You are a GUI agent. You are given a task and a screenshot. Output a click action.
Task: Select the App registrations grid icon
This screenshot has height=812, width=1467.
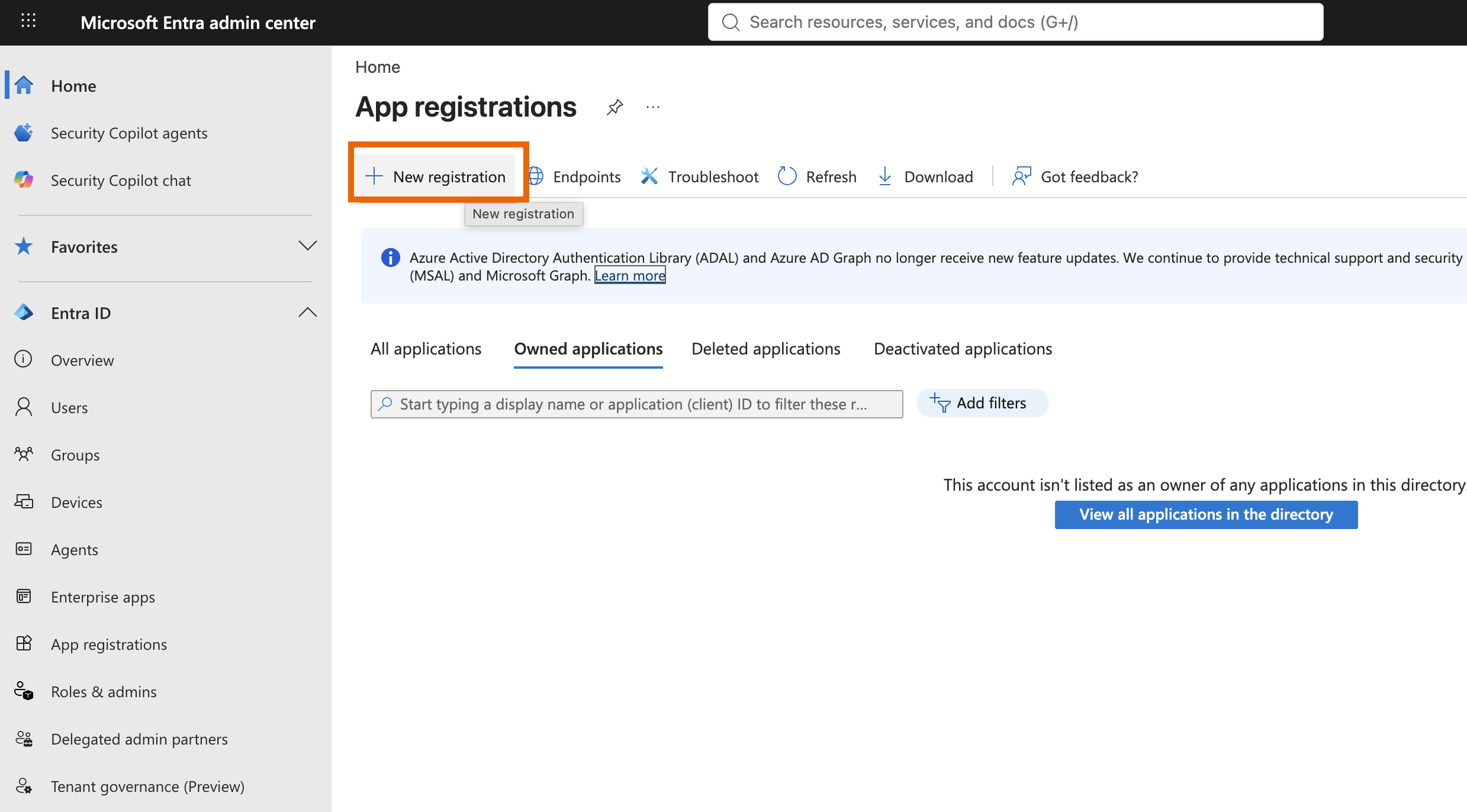click(x=24, y=643)
